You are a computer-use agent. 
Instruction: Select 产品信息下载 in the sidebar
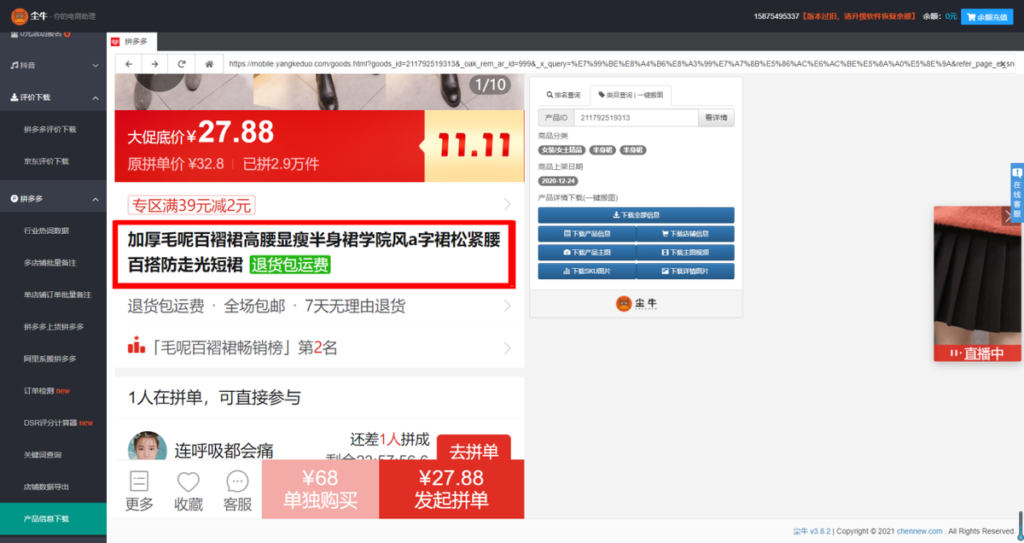click(53, 519)
